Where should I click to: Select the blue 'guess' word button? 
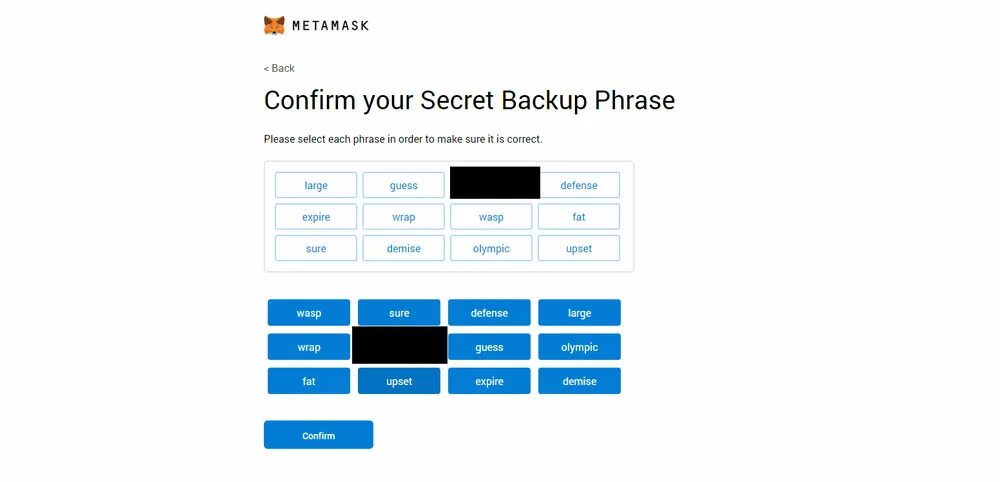pyautogui.click(x=489, y=347)
